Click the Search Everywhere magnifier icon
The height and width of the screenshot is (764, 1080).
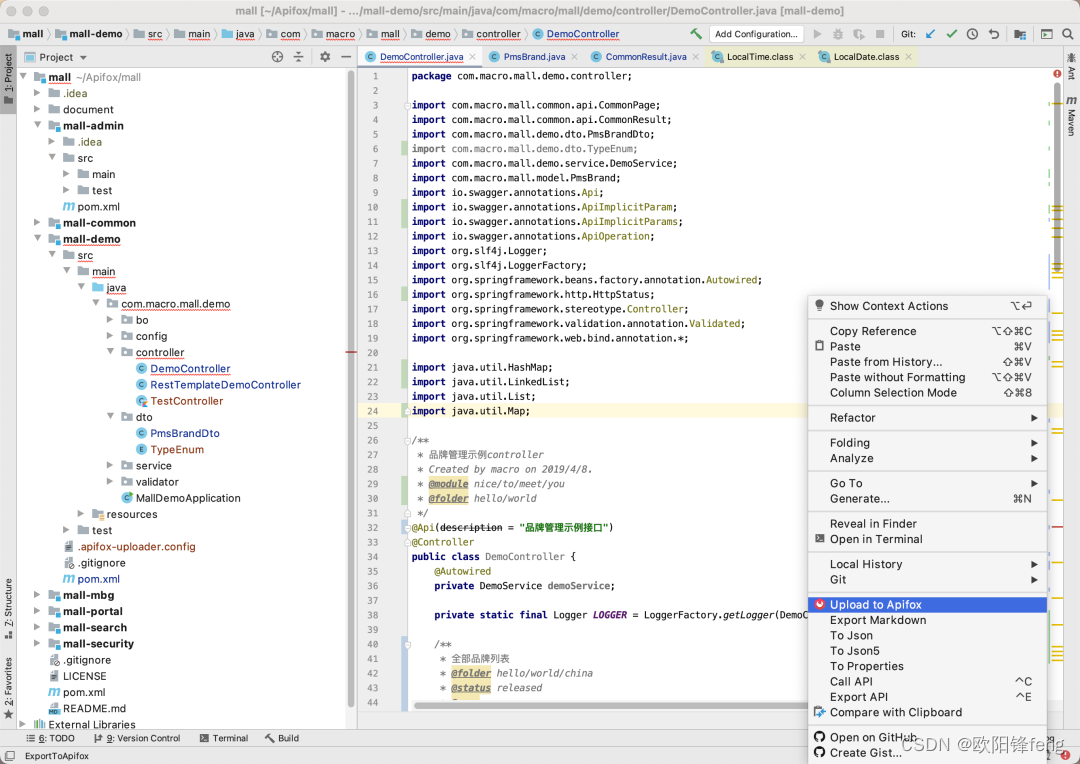click(x=1068, y=34)
